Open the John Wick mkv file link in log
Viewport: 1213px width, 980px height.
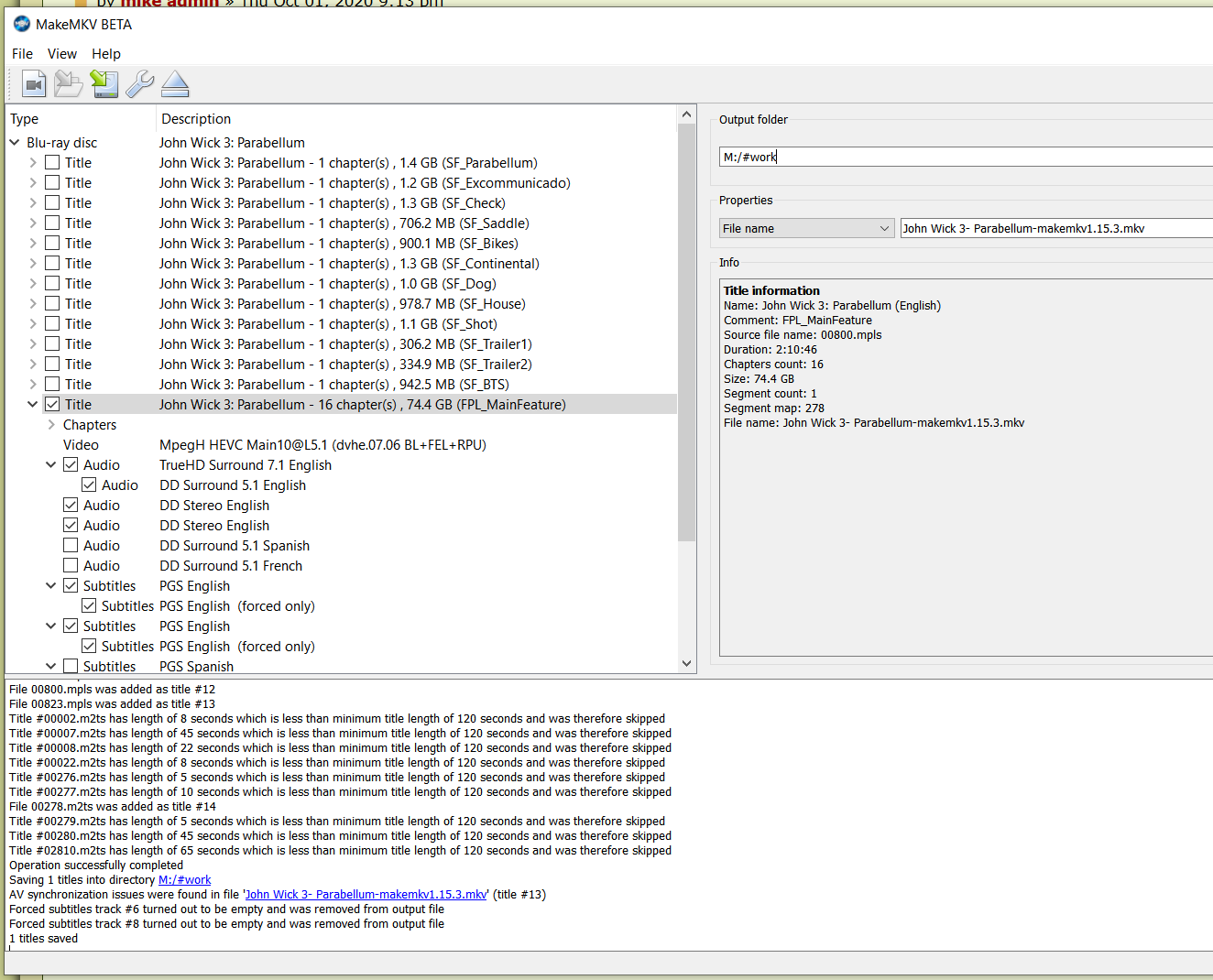[x=366, y=895]
